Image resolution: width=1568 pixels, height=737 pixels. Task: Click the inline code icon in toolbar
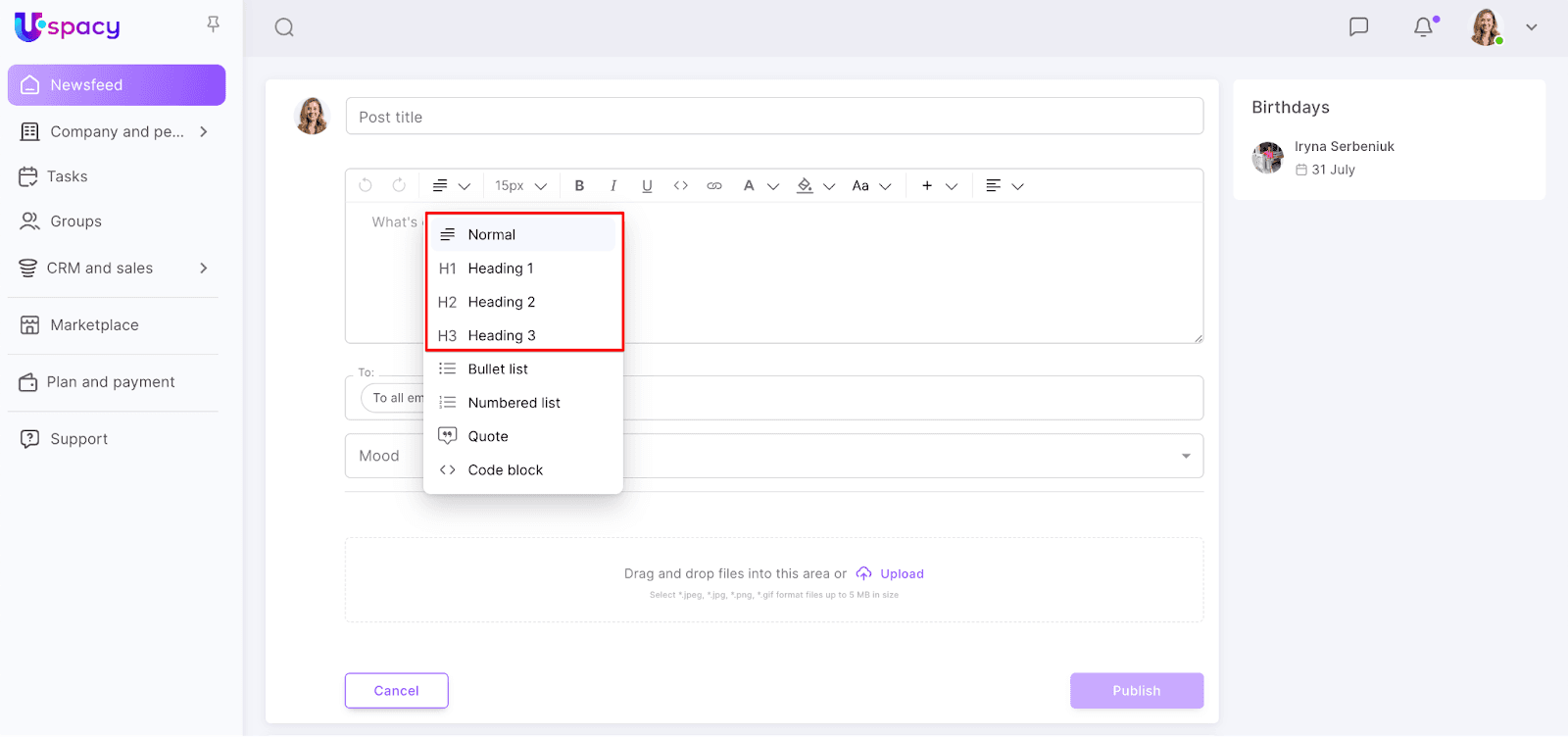(681, 186)
